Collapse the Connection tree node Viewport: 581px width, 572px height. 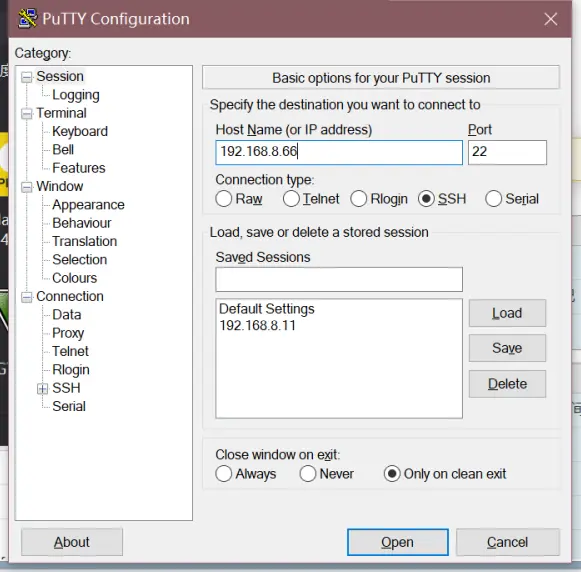(x=27, y=297)
